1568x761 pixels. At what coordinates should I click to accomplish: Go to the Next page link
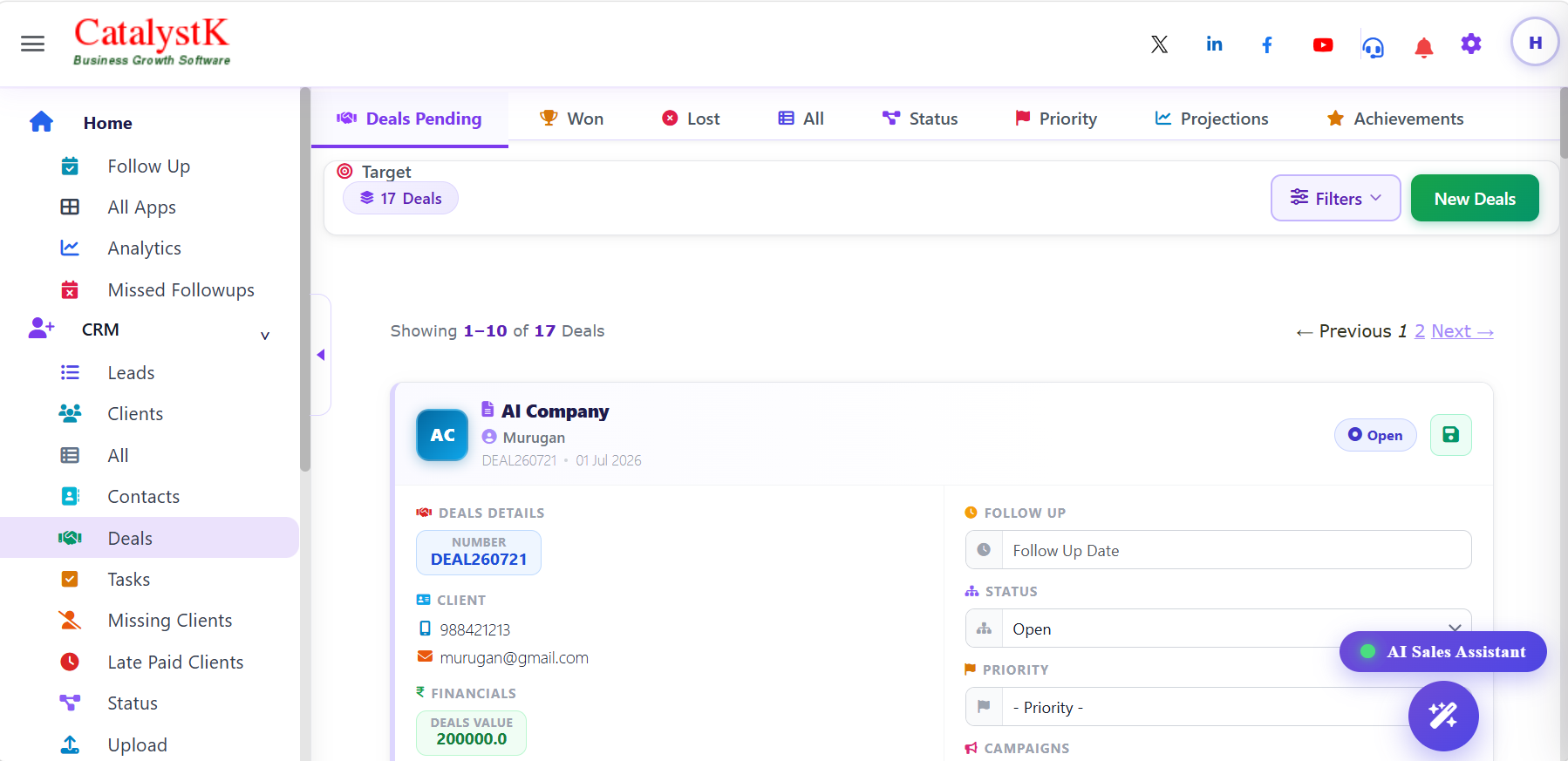point(1462,331)
